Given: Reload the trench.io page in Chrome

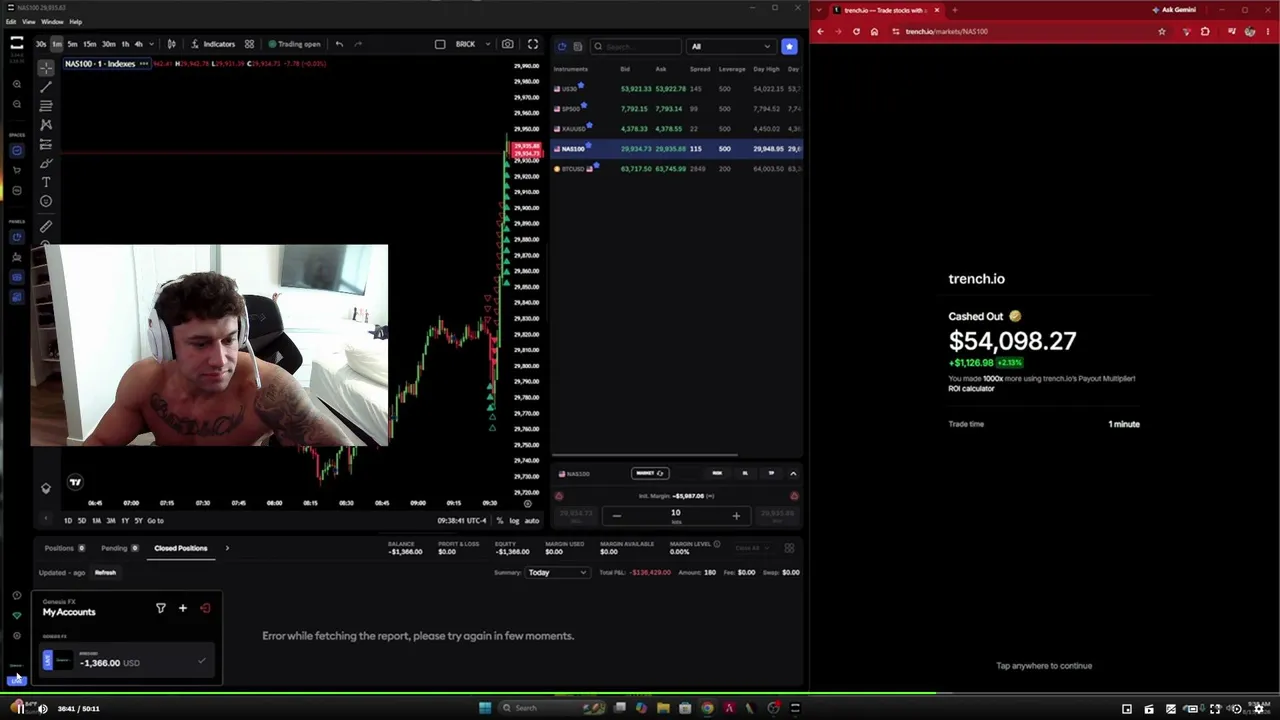Looking at the screenshot, I should [x=856, y=31].
